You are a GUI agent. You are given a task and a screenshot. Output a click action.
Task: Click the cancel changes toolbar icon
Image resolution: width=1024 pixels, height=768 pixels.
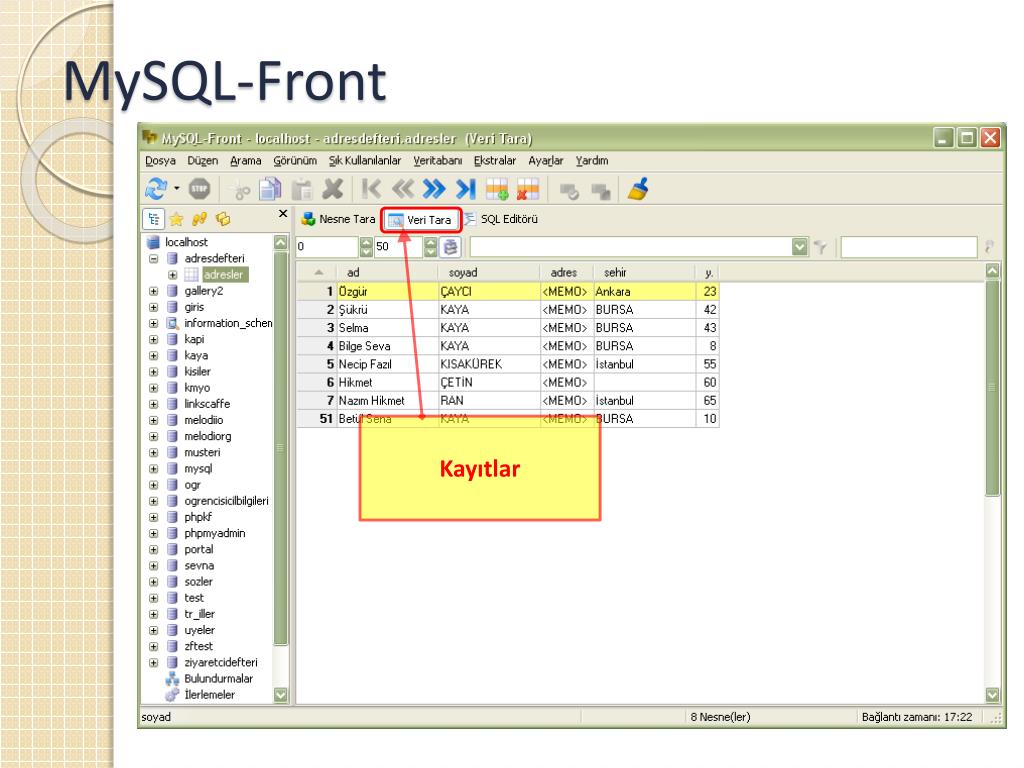click(600, 191)
